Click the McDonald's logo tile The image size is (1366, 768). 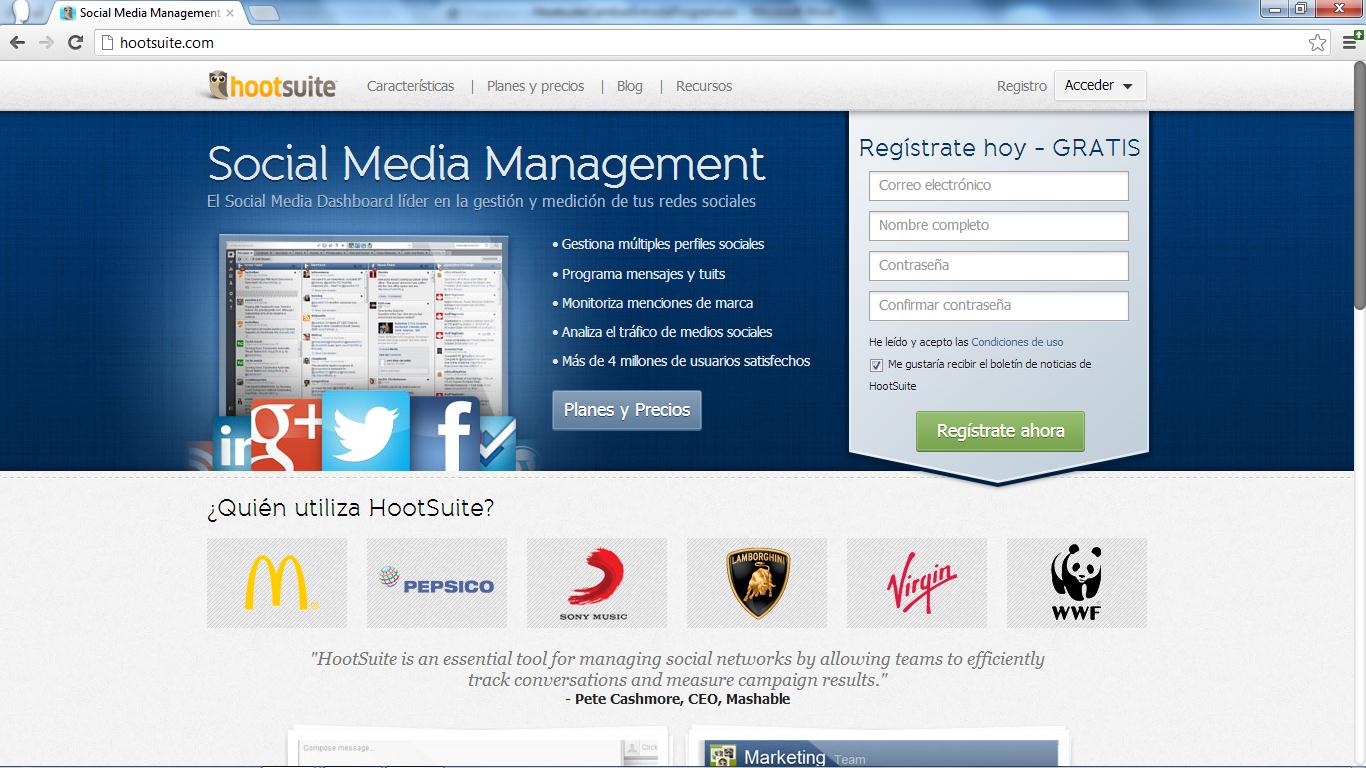(277, 583)
